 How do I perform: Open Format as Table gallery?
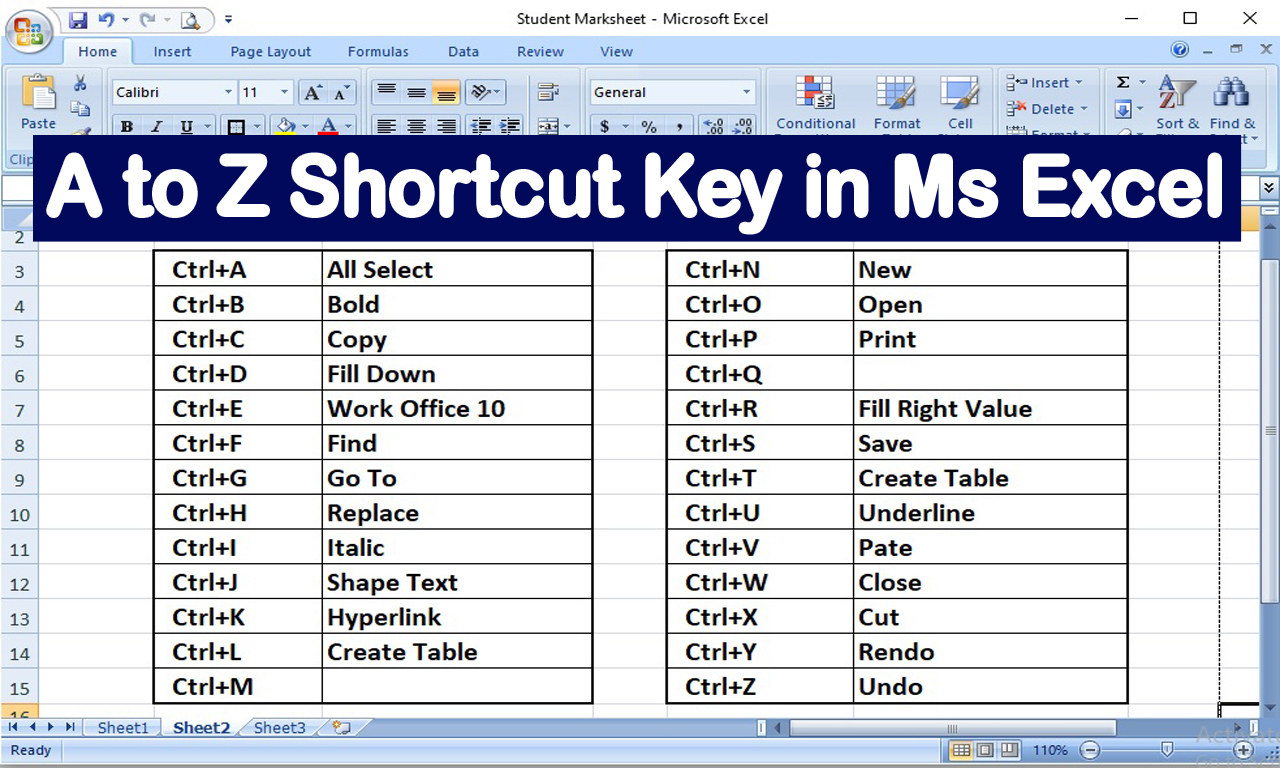(897, 104)
